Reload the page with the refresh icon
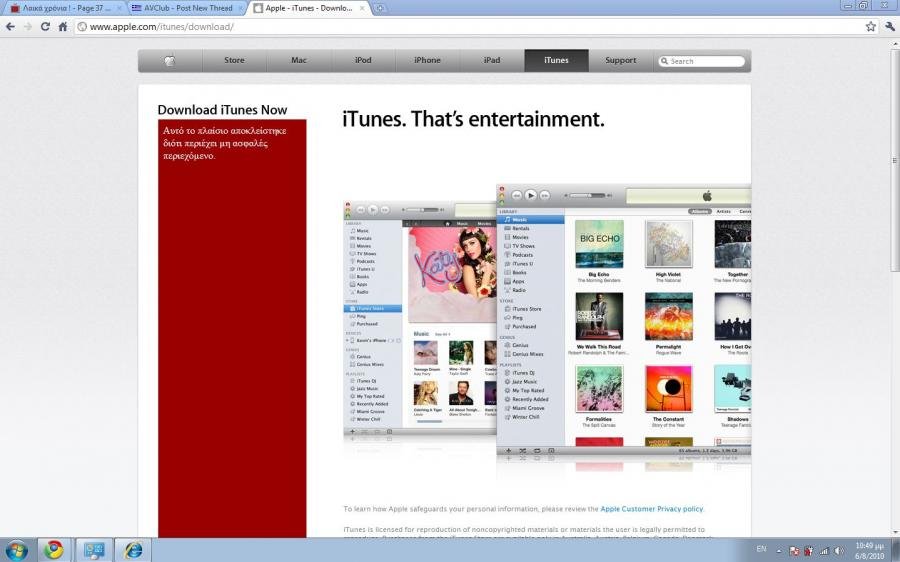This screenshot has height=562, width=900. pyautogui.click(x=45, y=27)
